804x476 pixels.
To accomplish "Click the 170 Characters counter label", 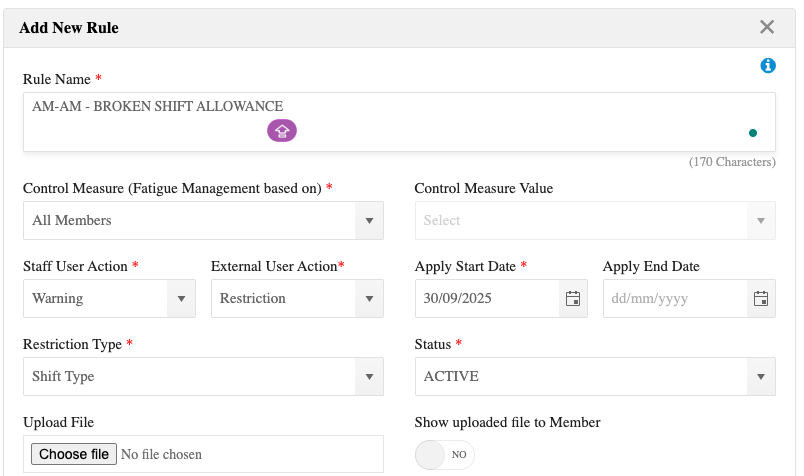I will 732,162.
